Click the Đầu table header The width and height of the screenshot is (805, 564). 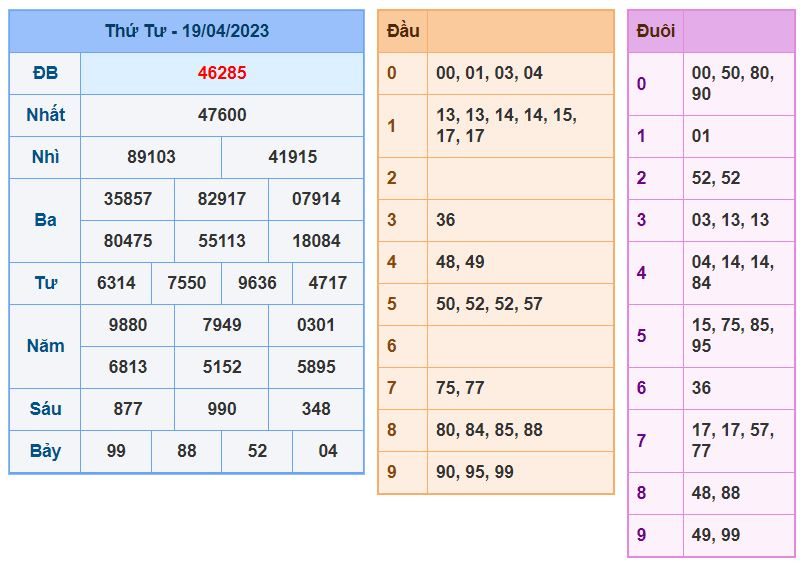403,31
